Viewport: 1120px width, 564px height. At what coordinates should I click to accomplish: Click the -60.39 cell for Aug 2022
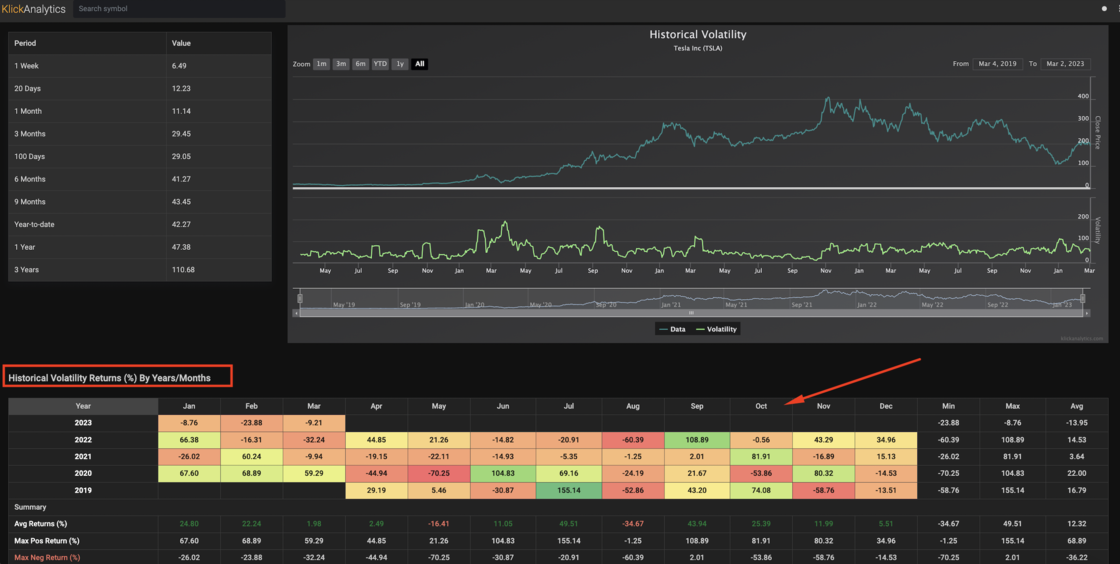click(x=633, y=440)
